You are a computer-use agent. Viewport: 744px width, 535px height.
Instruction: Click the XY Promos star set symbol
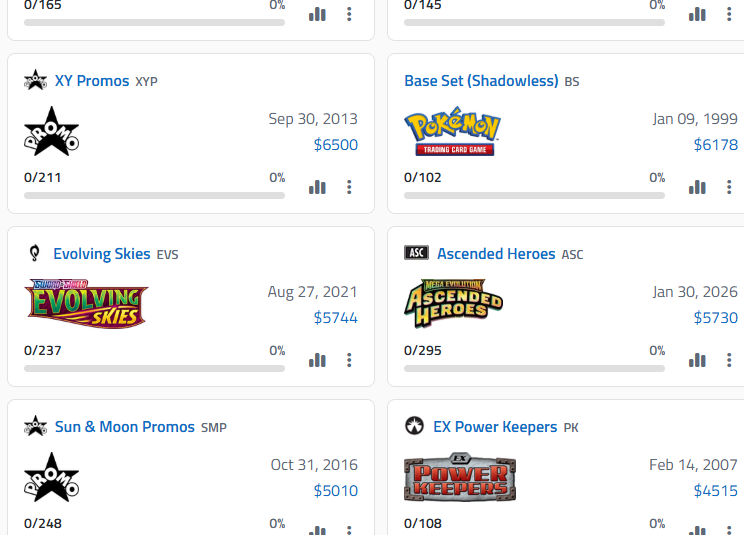[x=35, y=81]
